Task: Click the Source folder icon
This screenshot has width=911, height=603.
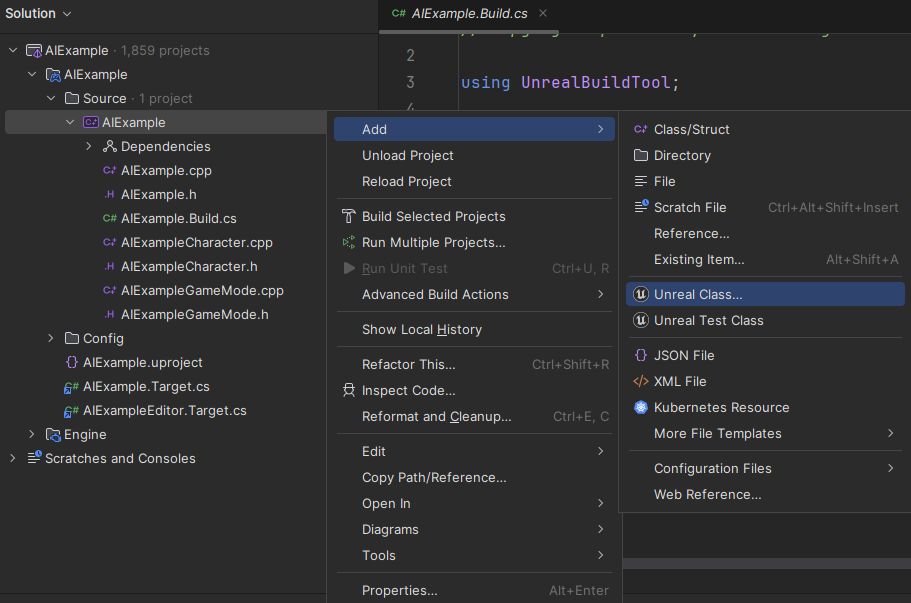Action: pos(72,98)
